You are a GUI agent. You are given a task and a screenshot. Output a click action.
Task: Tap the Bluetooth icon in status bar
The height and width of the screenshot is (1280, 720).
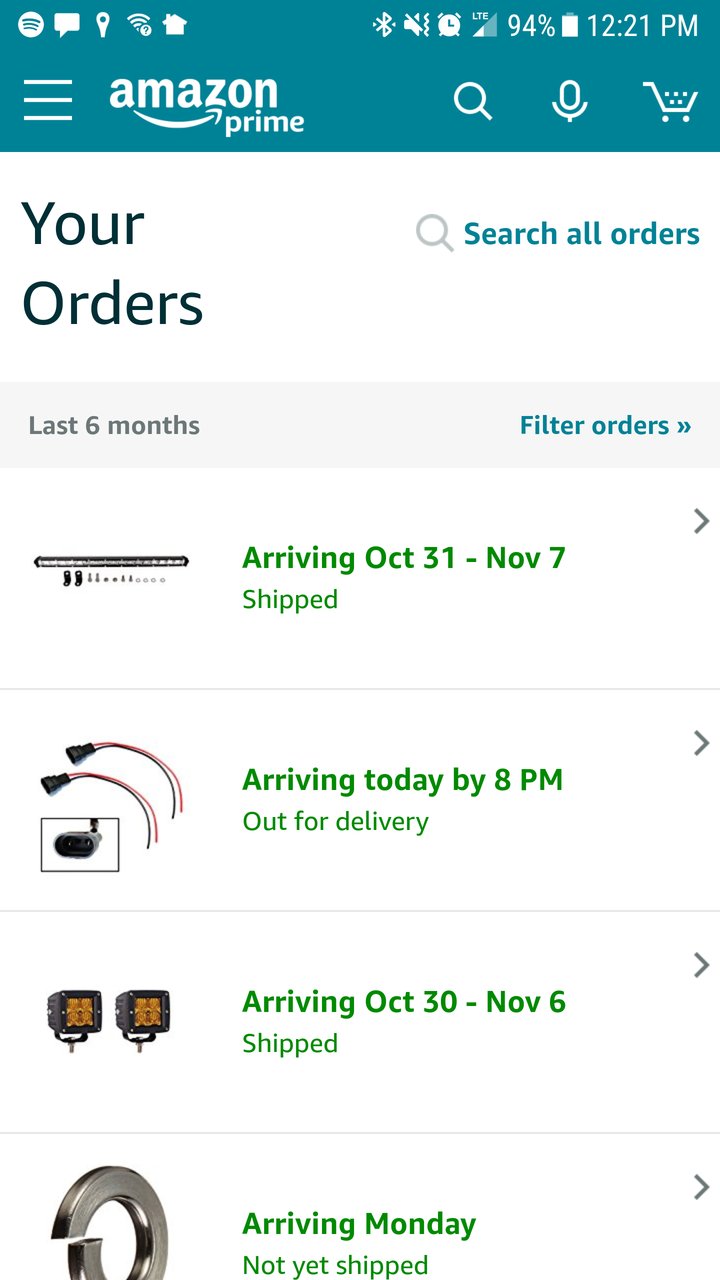(384, 25)
